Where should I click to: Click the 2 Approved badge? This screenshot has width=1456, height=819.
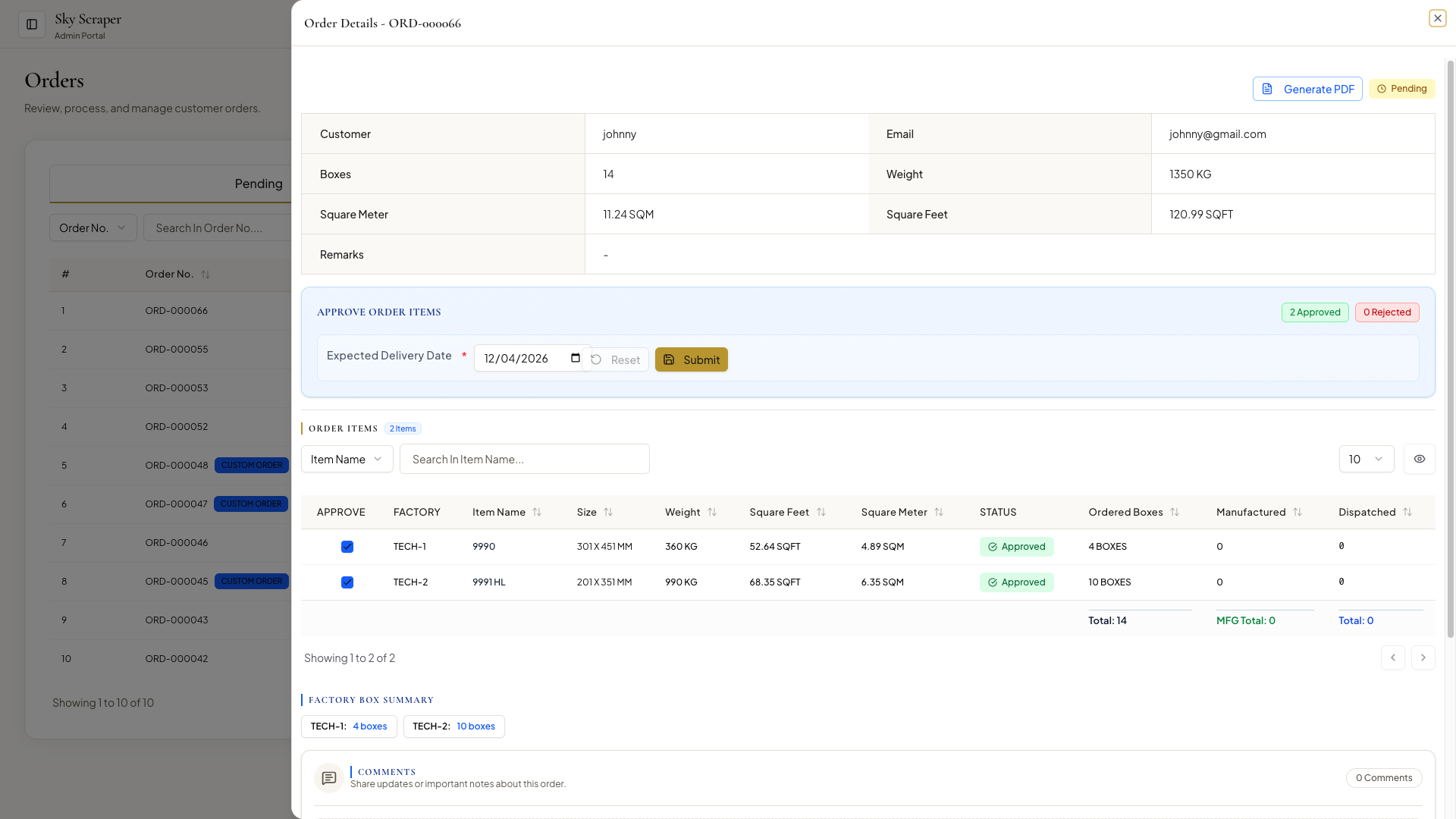[1315, 312]
